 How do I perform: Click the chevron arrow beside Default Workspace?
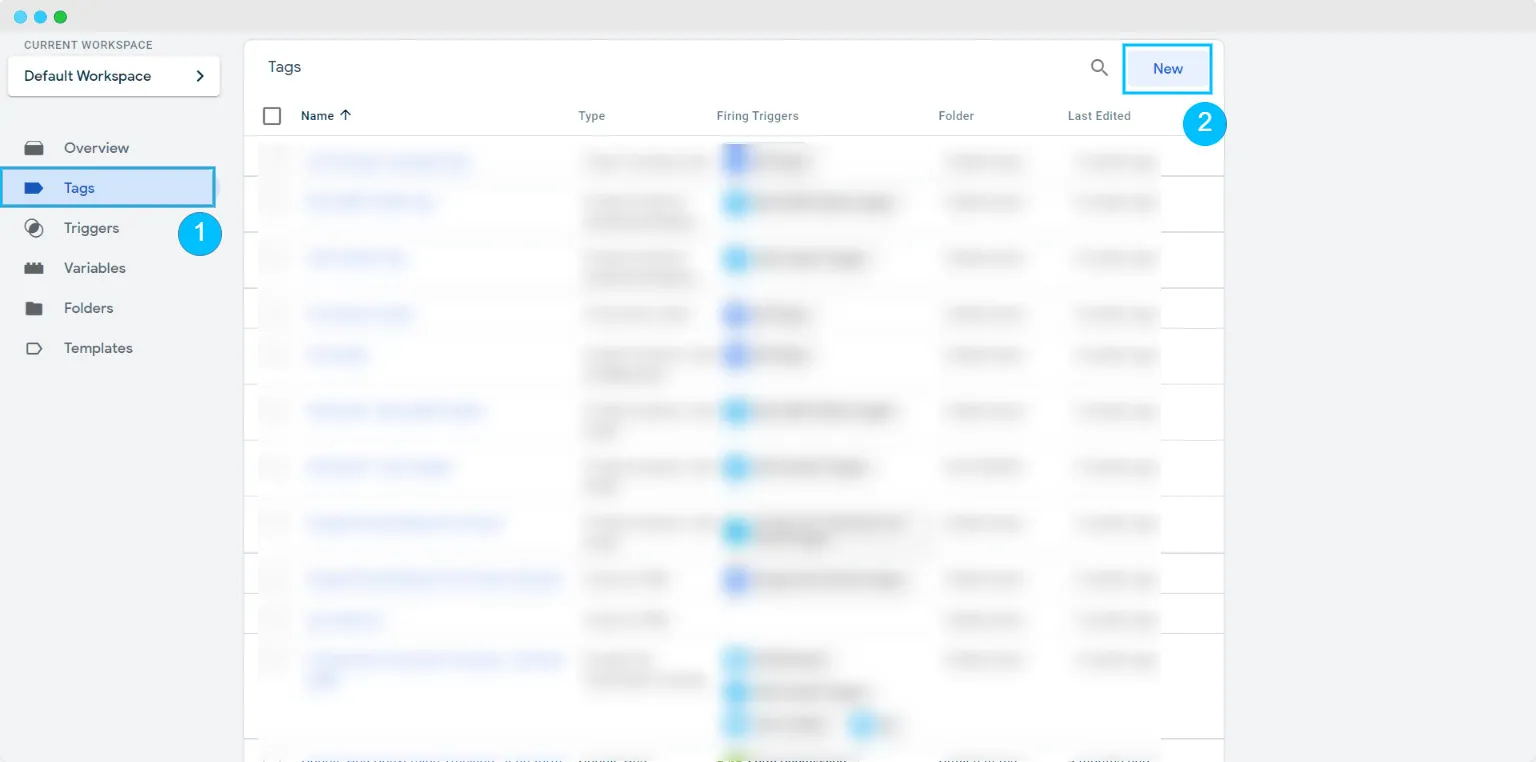click(x=200, y=76)
